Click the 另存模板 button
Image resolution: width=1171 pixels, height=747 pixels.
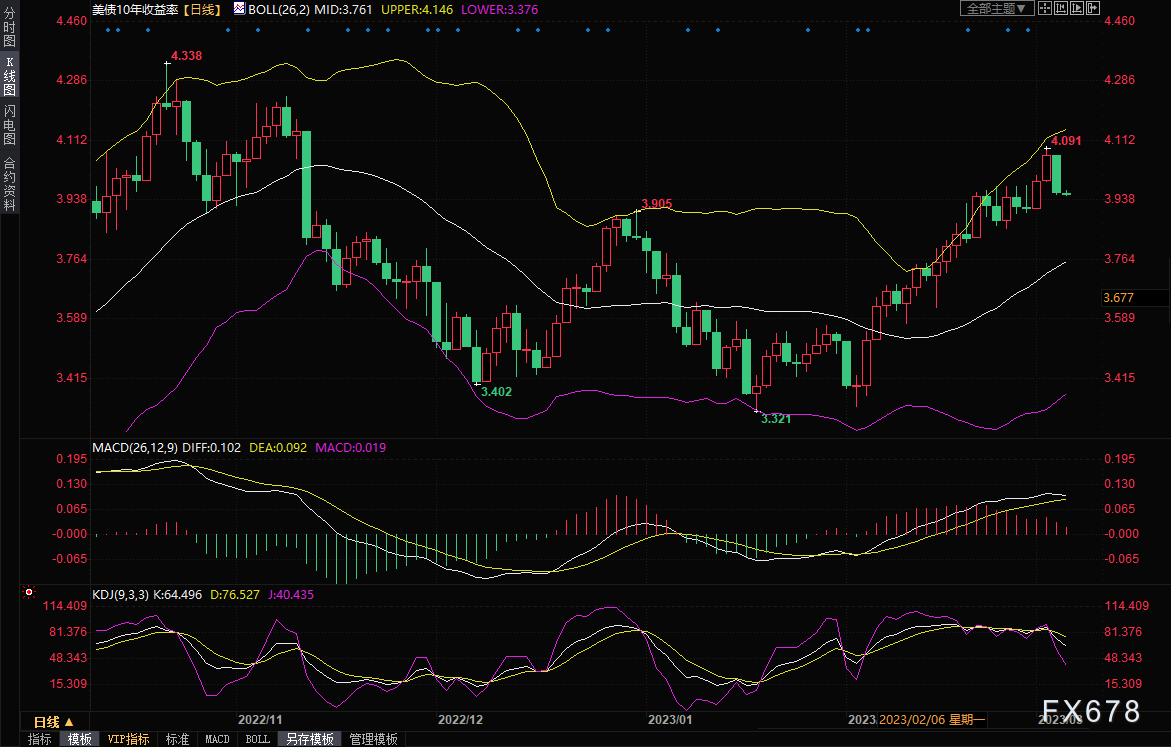tap(310, 739)
